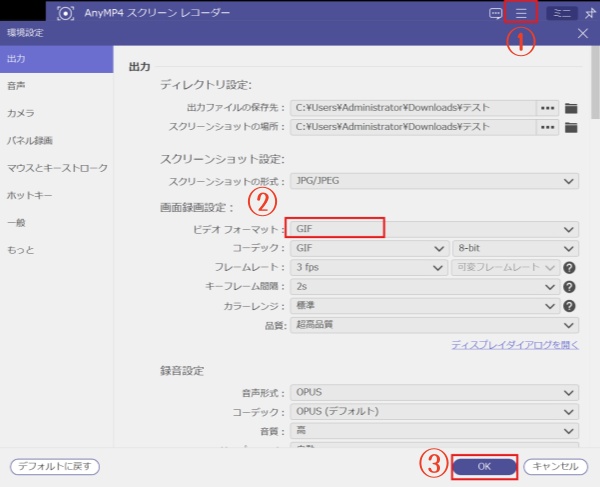Expand the ビデオフォーマット GIF dropdown

coord(434,229)
